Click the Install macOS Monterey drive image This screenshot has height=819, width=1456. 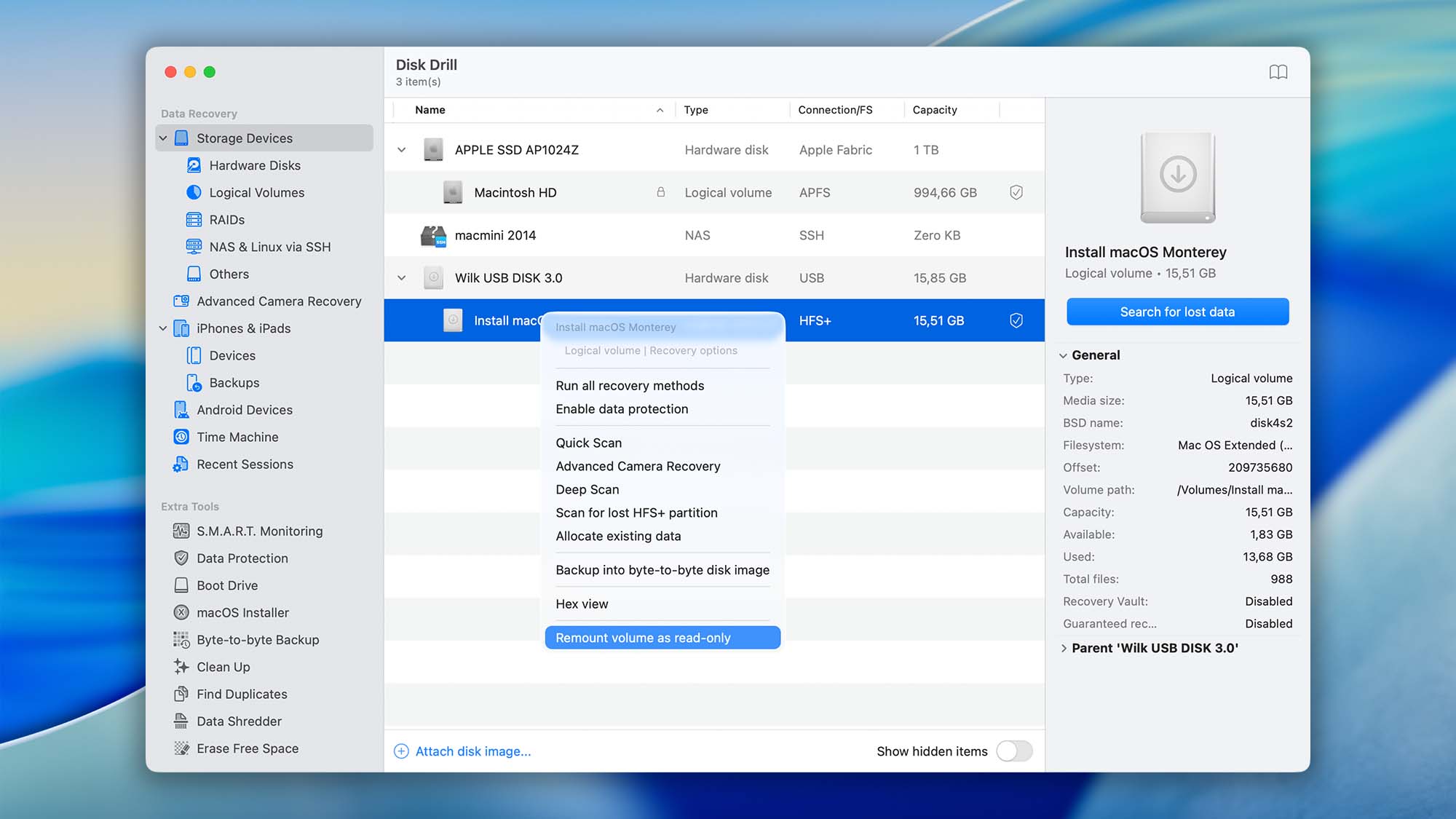pos(1178,178)
